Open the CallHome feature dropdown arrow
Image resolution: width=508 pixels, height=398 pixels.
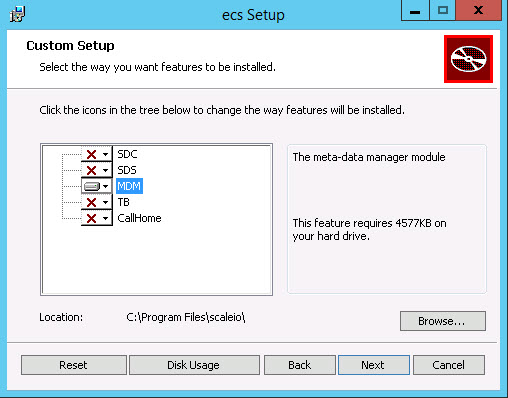tap(105, 218)
